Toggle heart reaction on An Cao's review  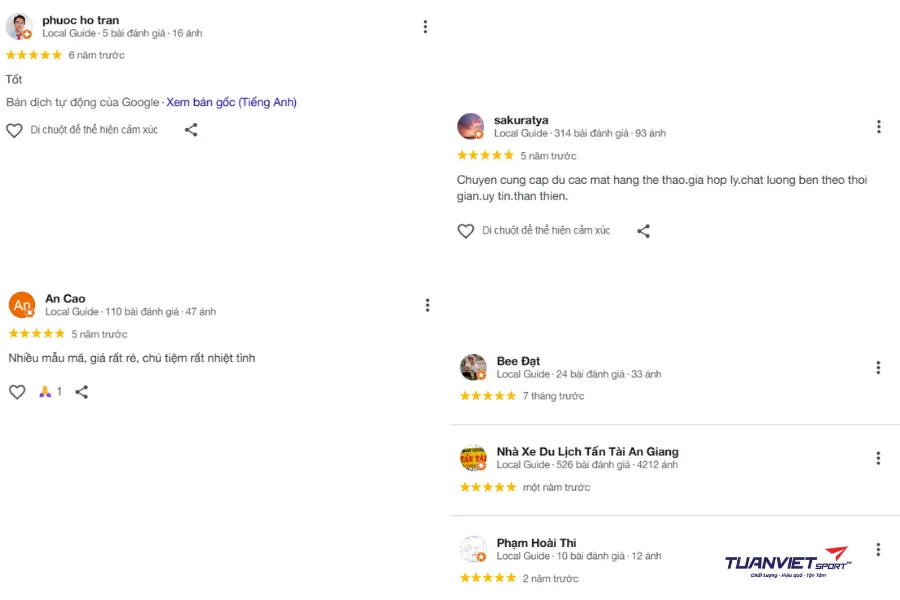(17, 392)
